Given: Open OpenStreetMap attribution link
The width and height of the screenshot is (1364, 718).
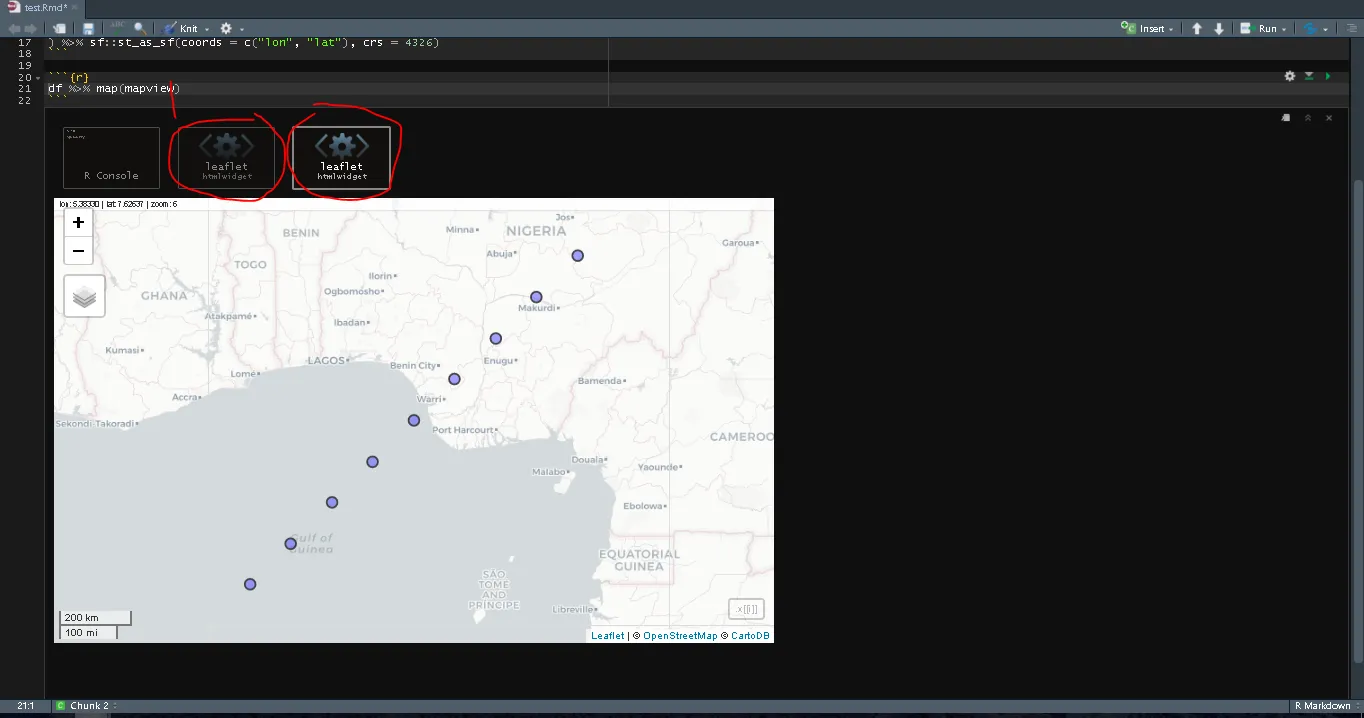Looking at the screenshot, I should point(680,636).
